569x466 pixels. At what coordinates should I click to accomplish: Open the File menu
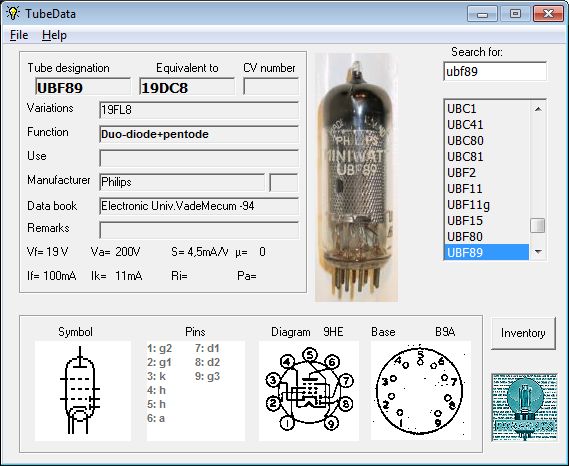click(19, 35)
